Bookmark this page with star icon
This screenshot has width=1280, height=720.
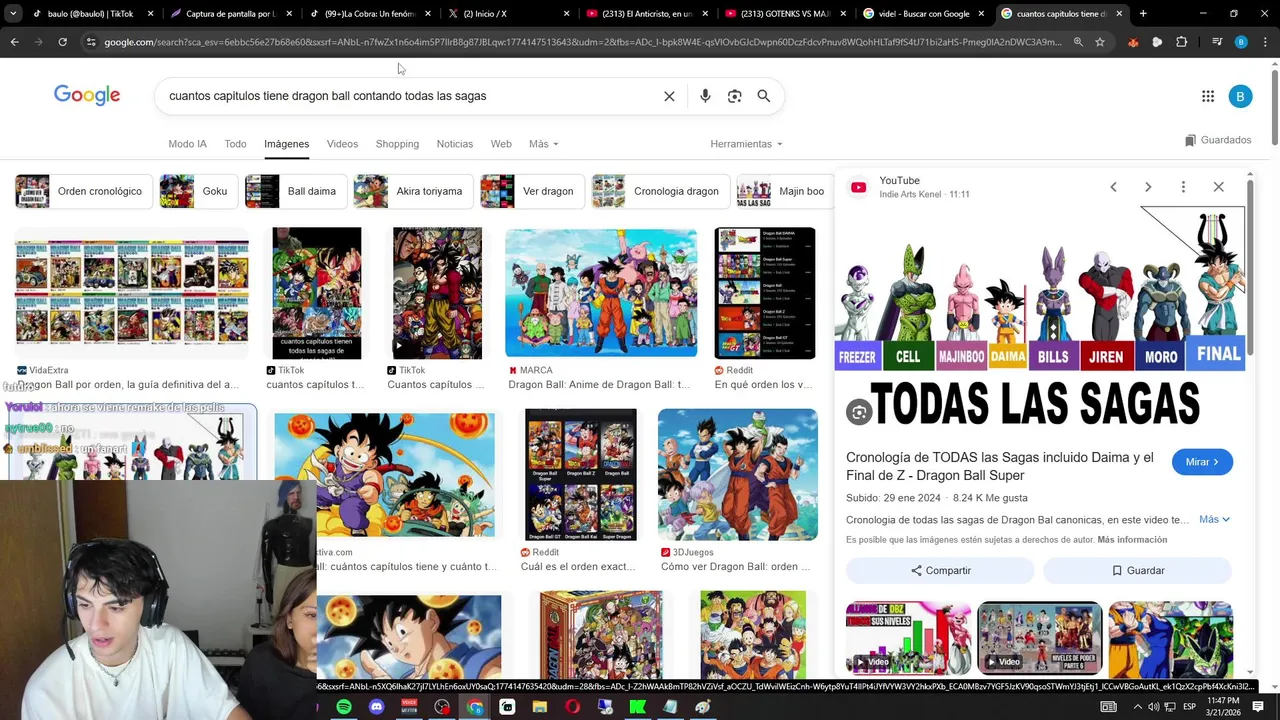pyautogui.click(x=1100, y=42)
